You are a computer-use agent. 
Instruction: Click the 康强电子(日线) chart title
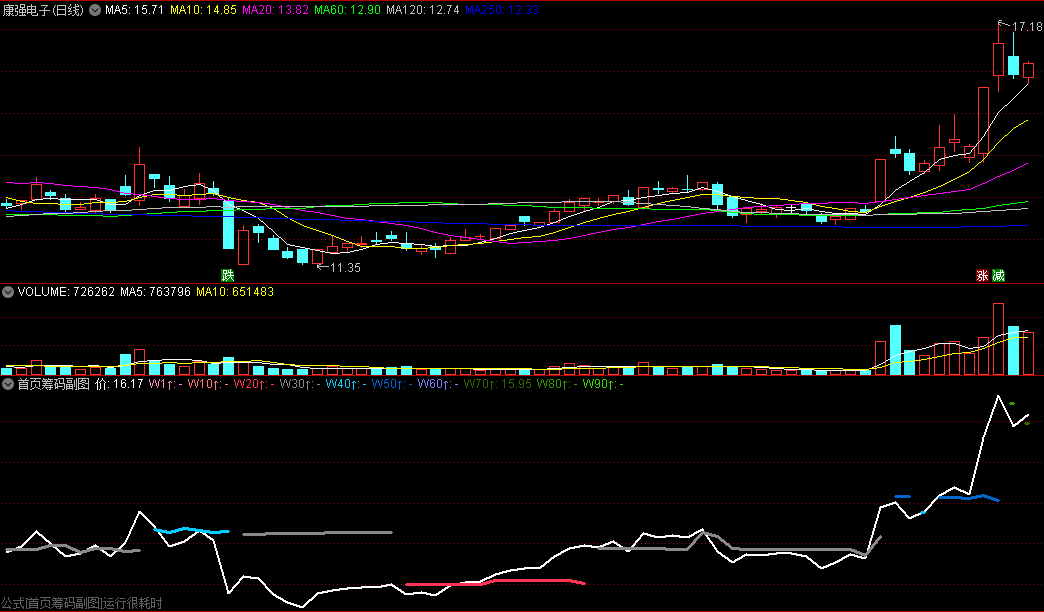(x=43, y=10)
